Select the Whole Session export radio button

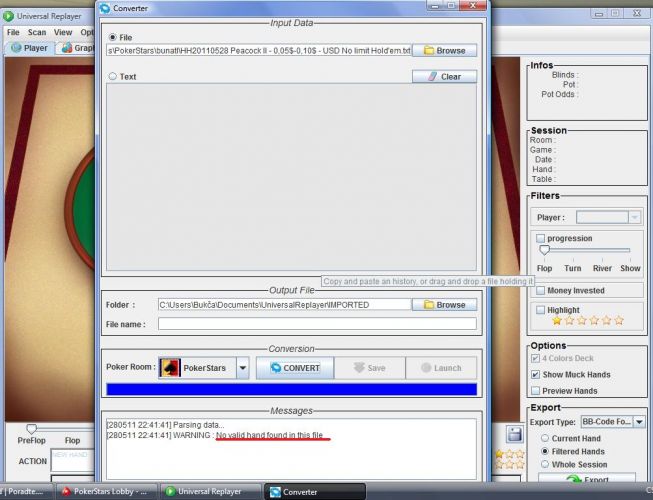[545, 464]
